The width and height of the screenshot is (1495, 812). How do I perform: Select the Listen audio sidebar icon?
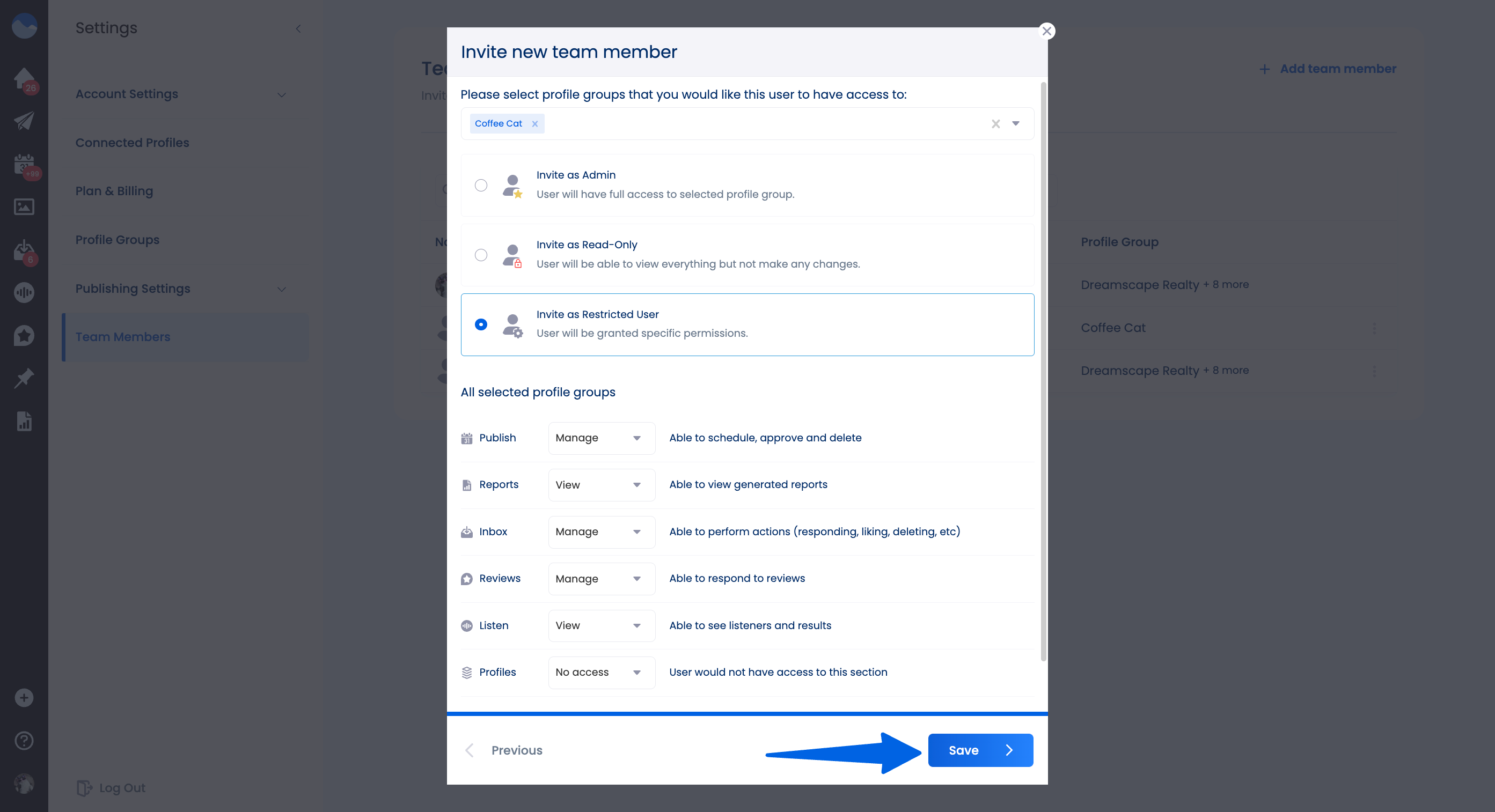[x=24, y=292]
